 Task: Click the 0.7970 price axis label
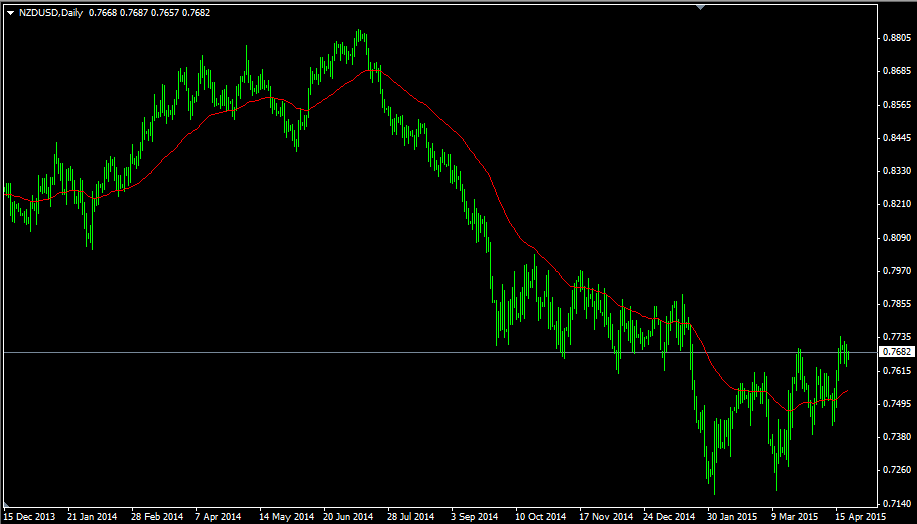coord(897,271)
